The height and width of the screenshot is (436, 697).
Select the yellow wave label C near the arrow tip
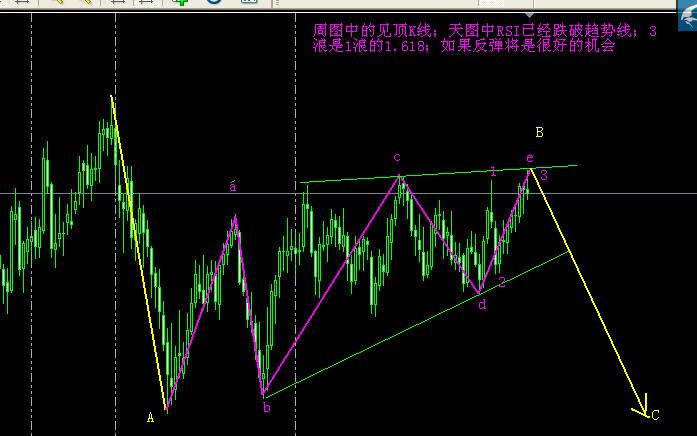click(x=655, y=415)
